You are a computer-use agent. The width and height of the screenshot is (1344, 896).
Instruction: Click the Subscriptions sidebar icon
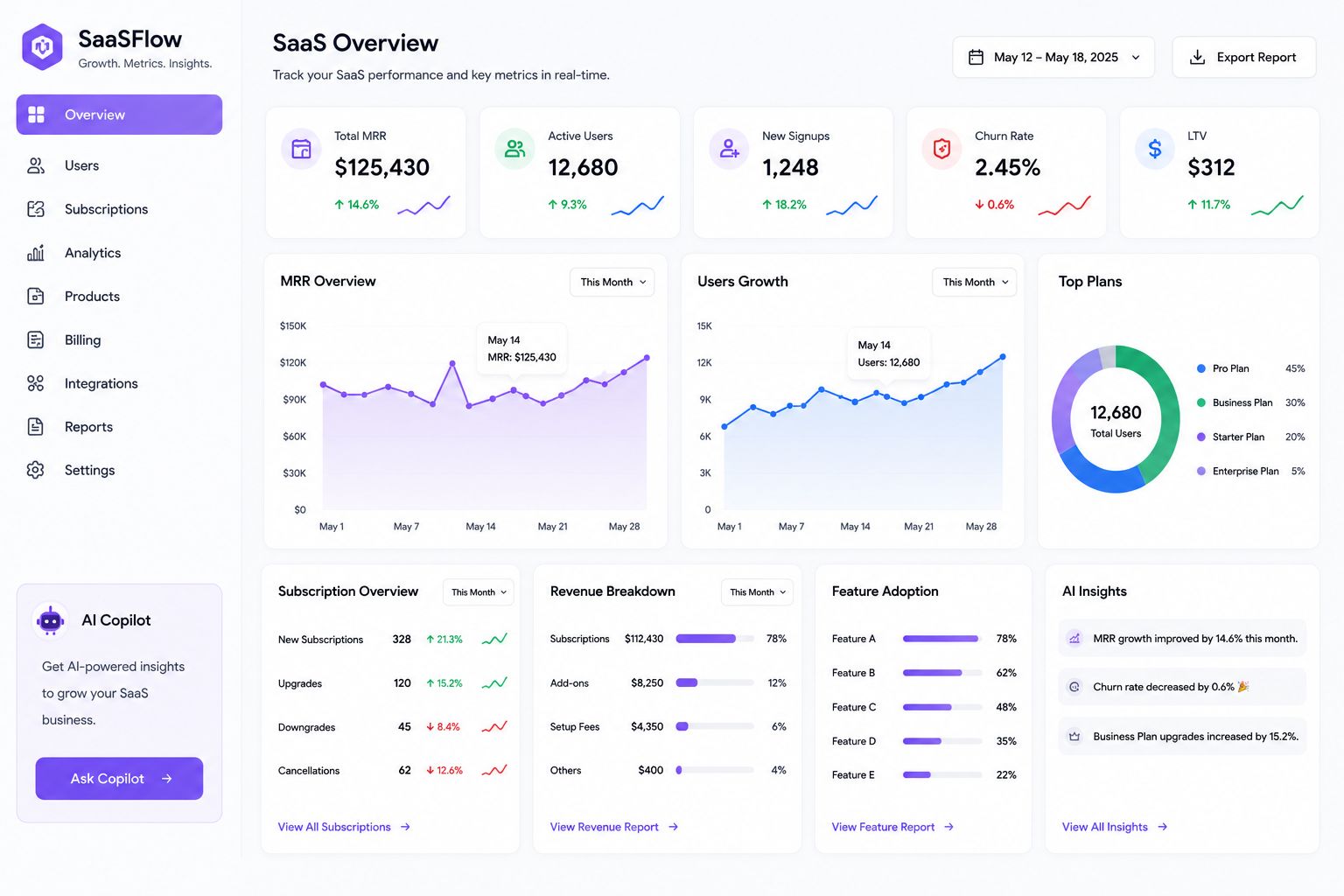tap(36, 209)
